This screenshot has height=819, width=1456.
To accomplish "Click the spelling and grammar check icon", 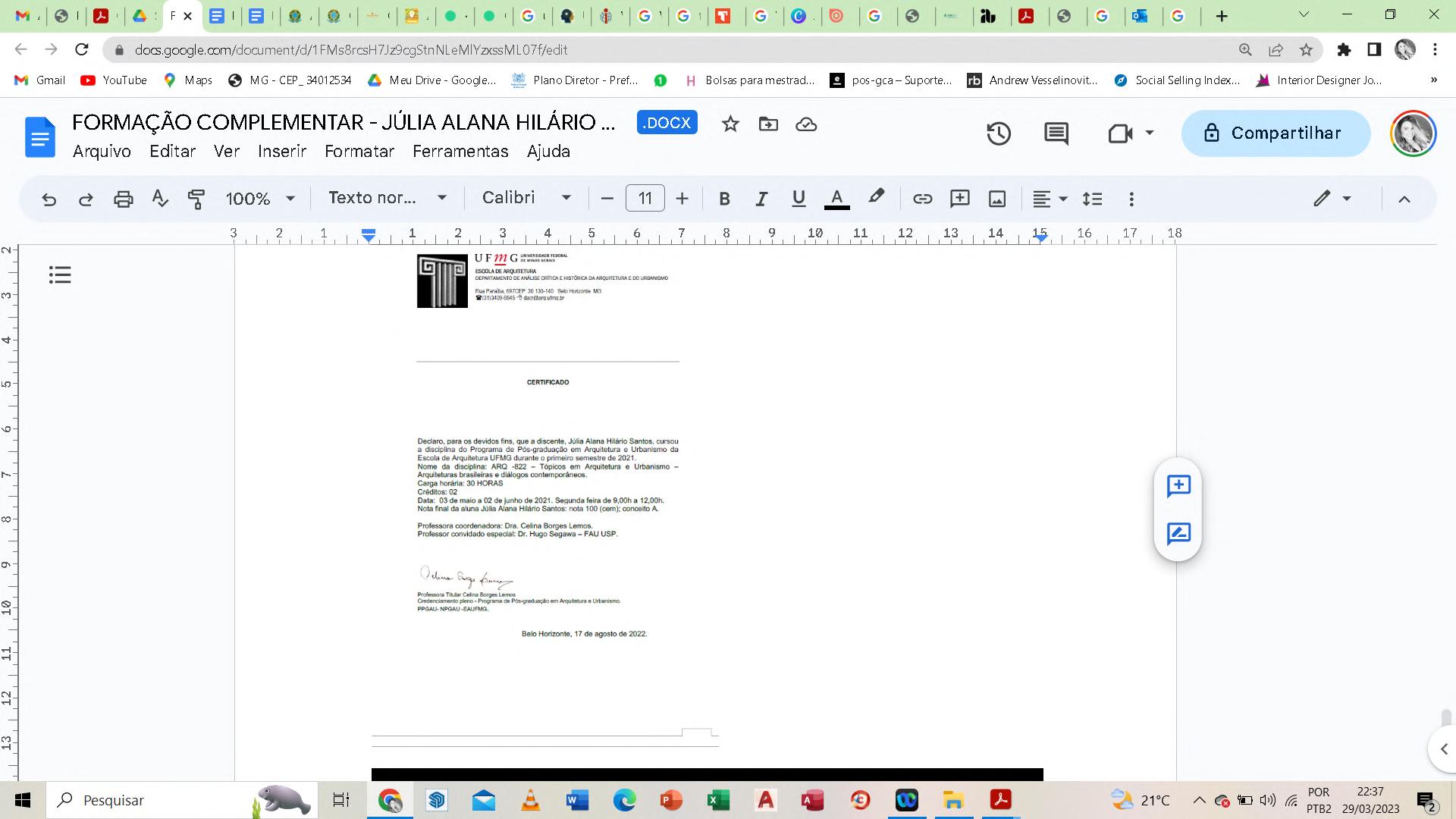I will [x=159, y=199].
